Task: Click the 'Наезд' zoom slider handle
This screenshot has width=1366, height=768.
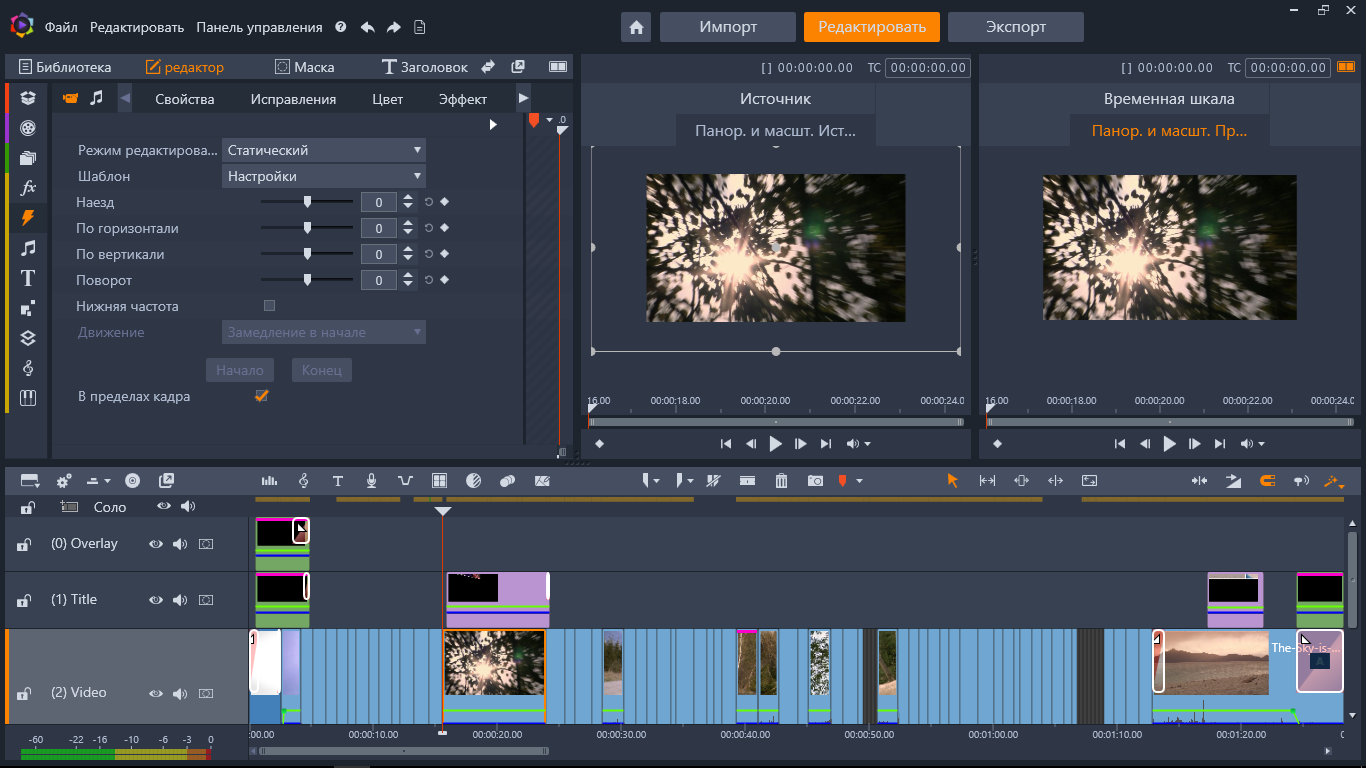Action: pos(308,202)
